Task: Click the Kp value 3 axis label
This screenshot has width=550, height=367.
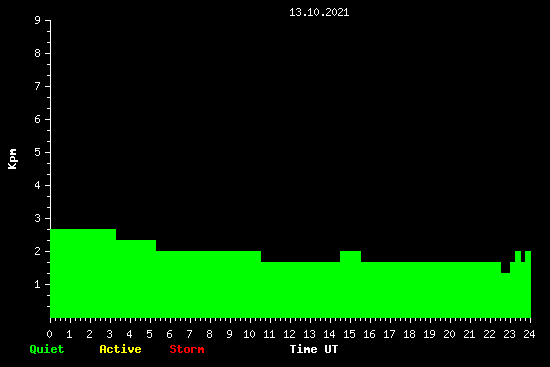Action: coord(38,218)
